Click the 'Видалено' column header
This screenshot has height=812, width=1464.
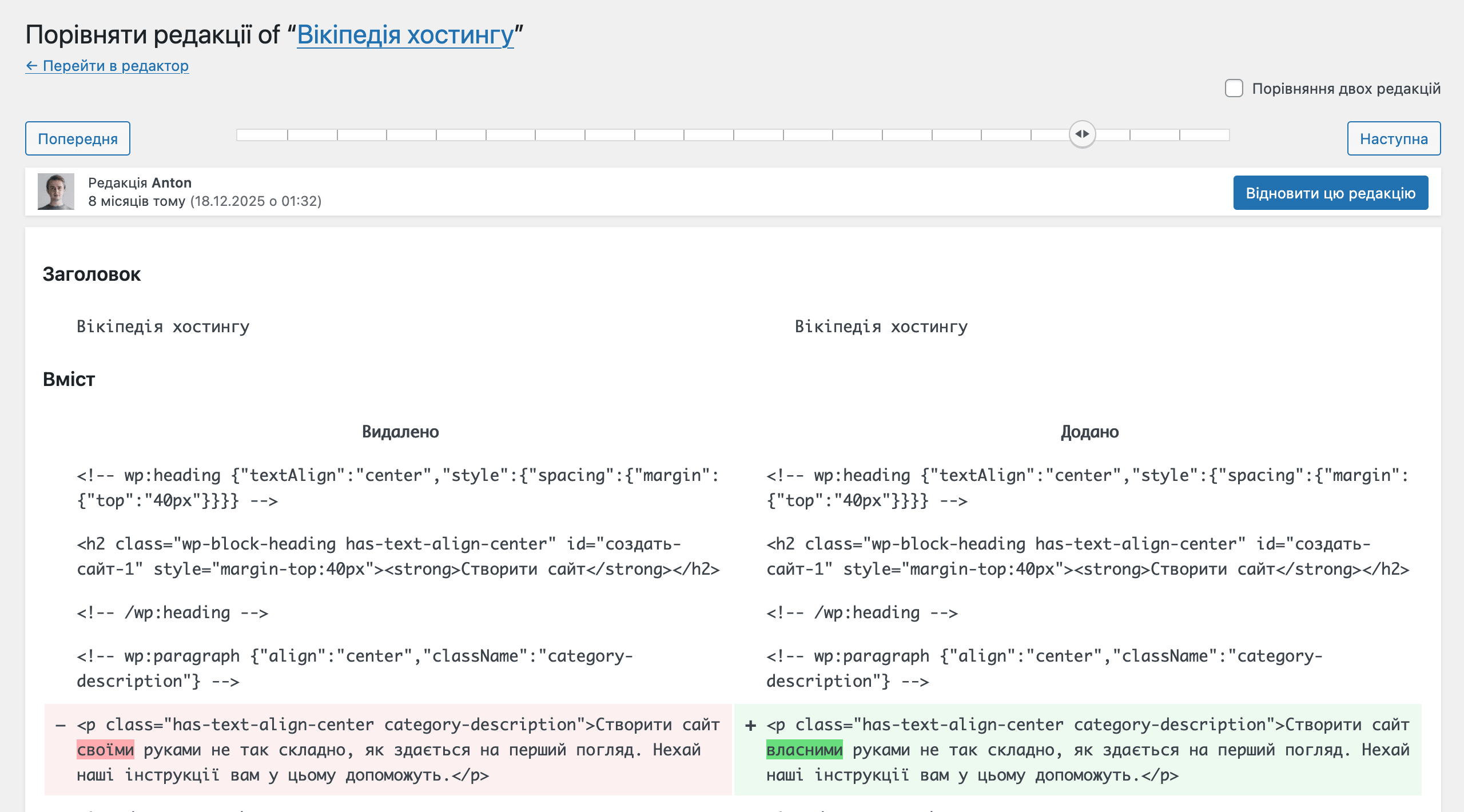[x=400, y=432]
